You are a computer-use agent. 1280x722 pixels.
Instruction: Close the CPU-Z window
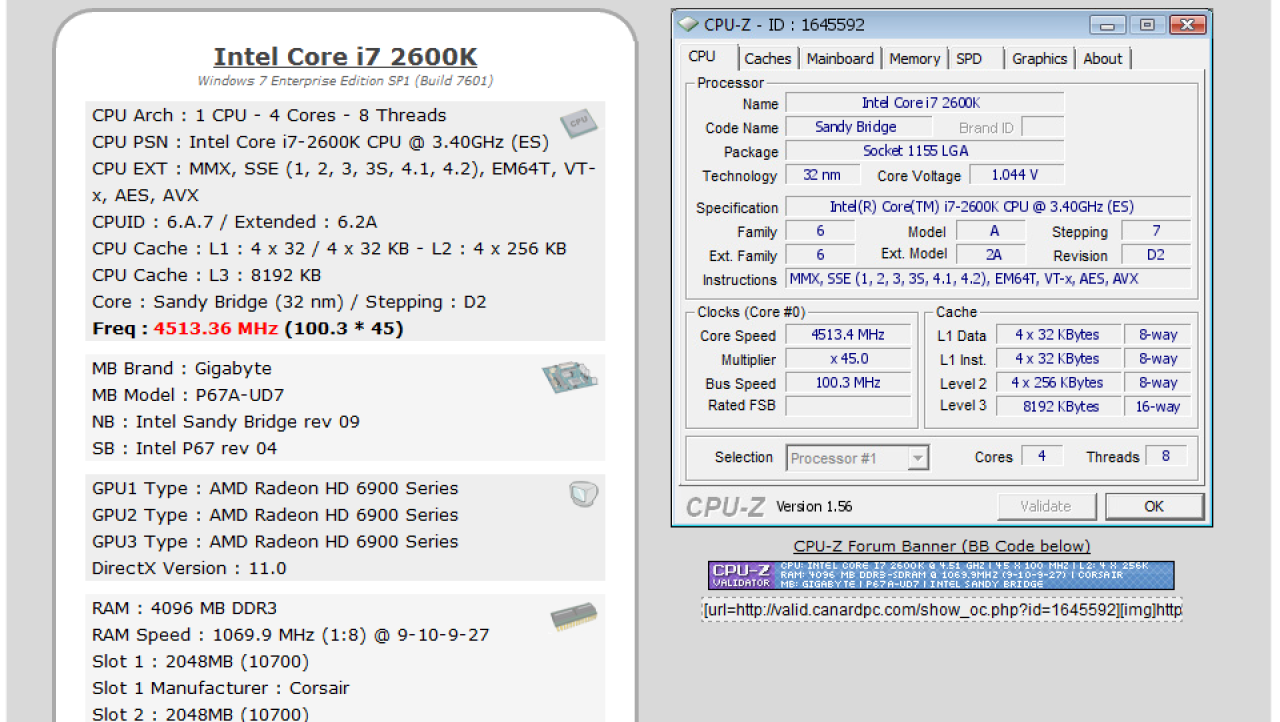[1187, 25]
